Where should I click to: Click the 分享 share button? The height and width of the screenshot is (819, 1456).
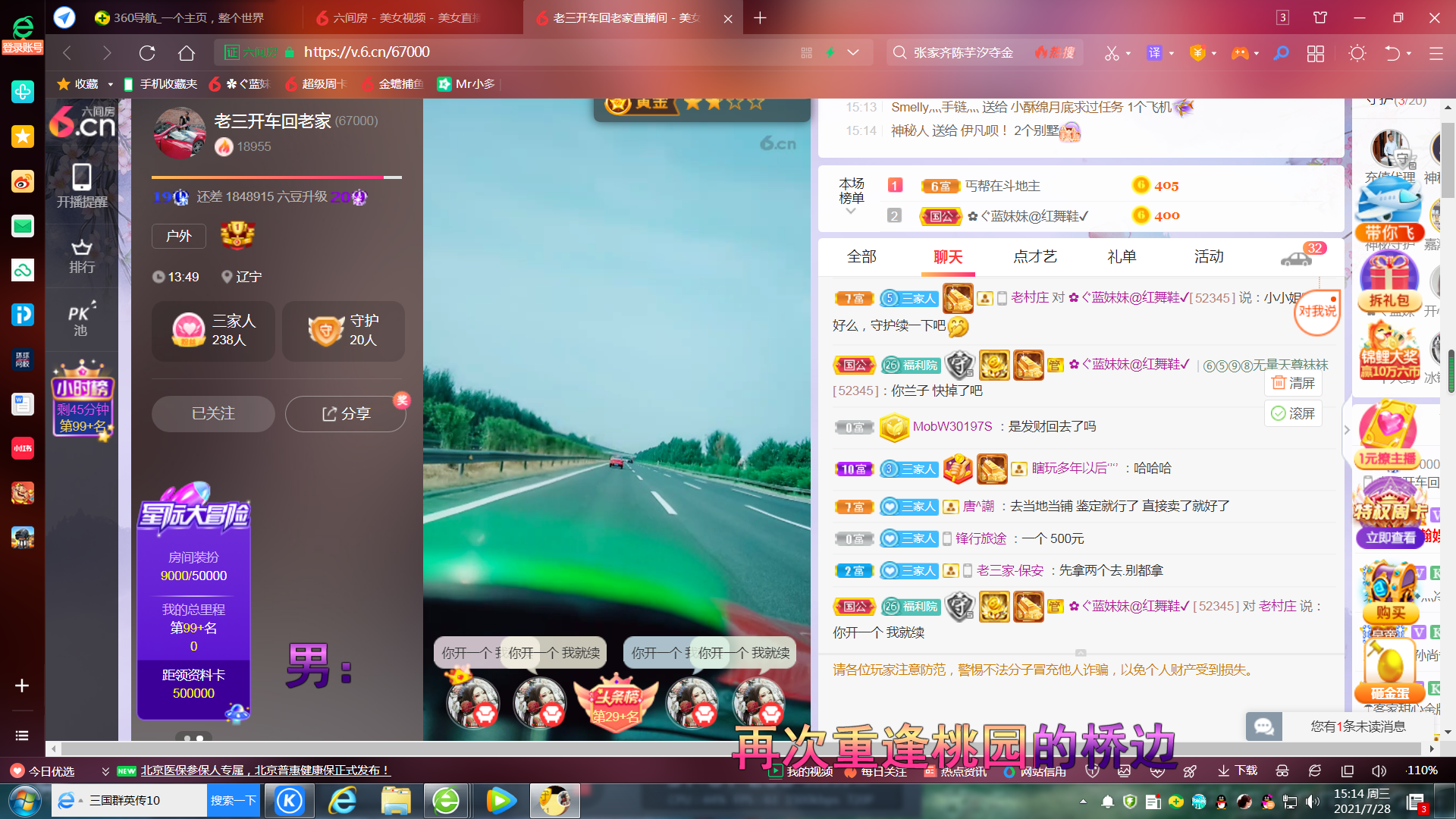click(346, 414)
